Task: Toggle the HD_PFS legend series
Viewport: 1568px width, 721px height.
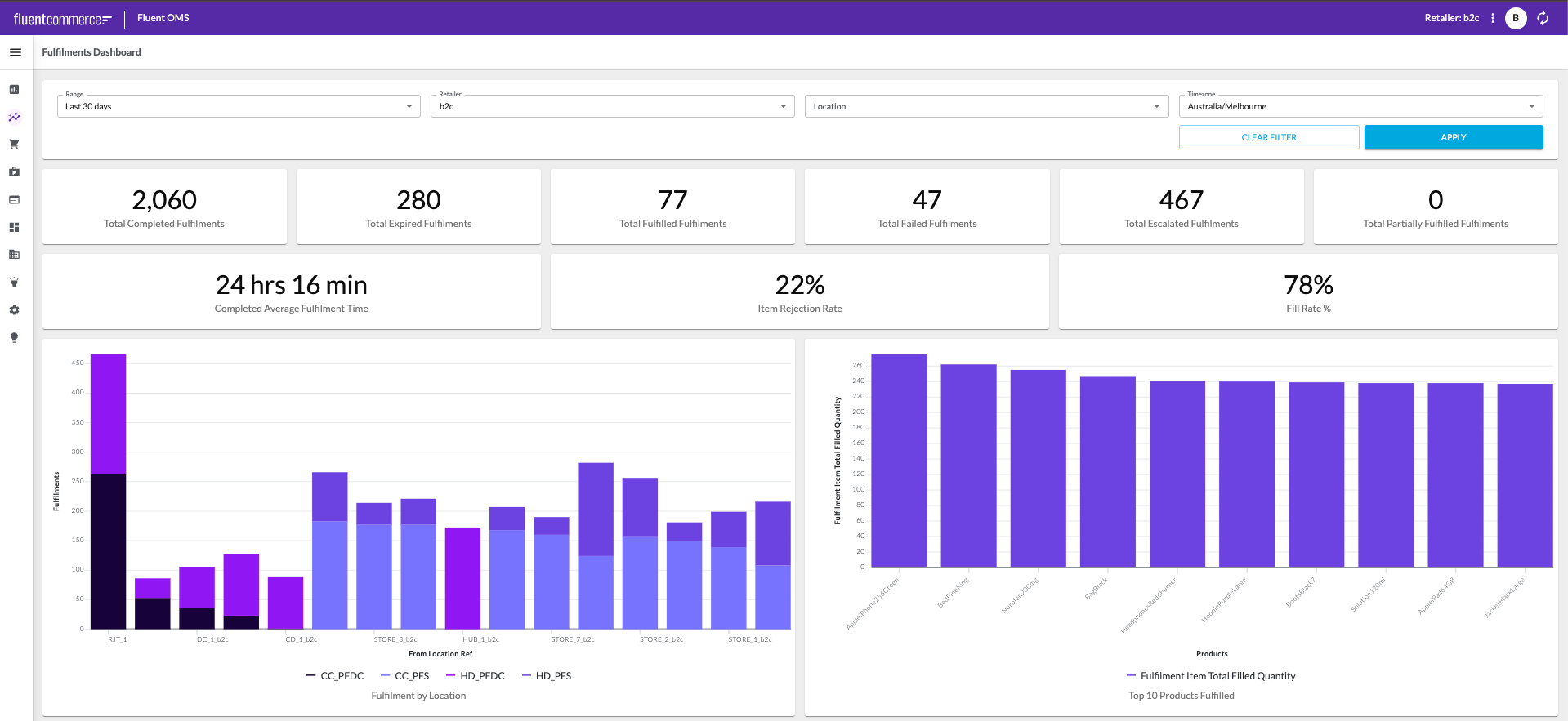Action: (x=547, y=676)
